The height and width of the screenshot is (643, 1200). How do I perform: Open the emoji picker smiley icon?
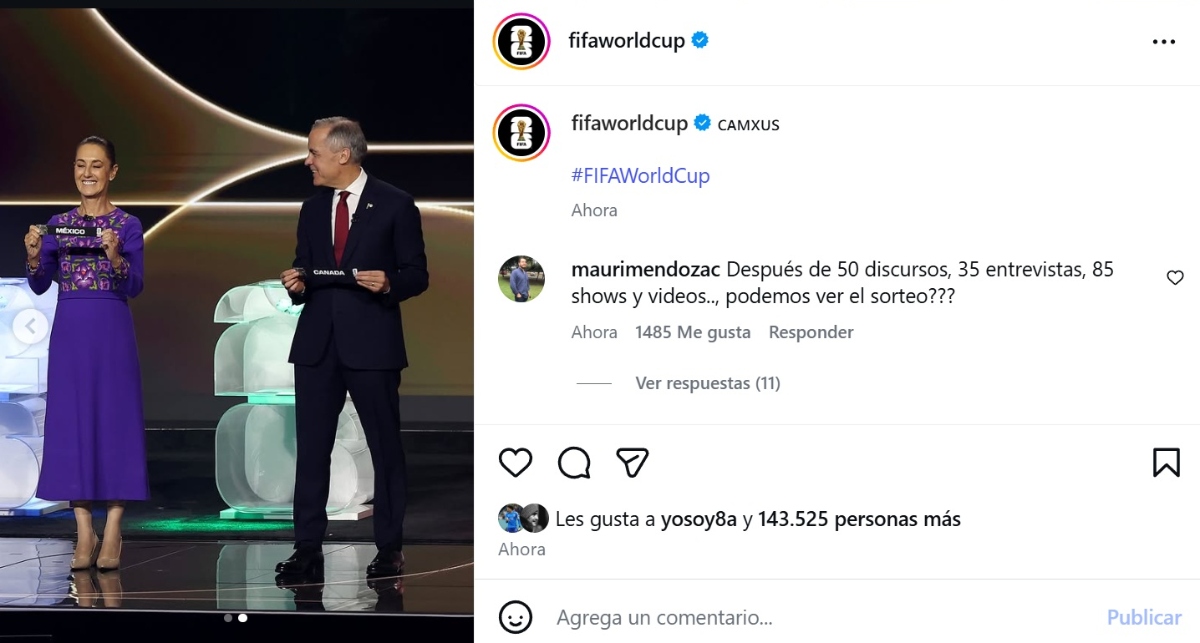pos(515,617)
